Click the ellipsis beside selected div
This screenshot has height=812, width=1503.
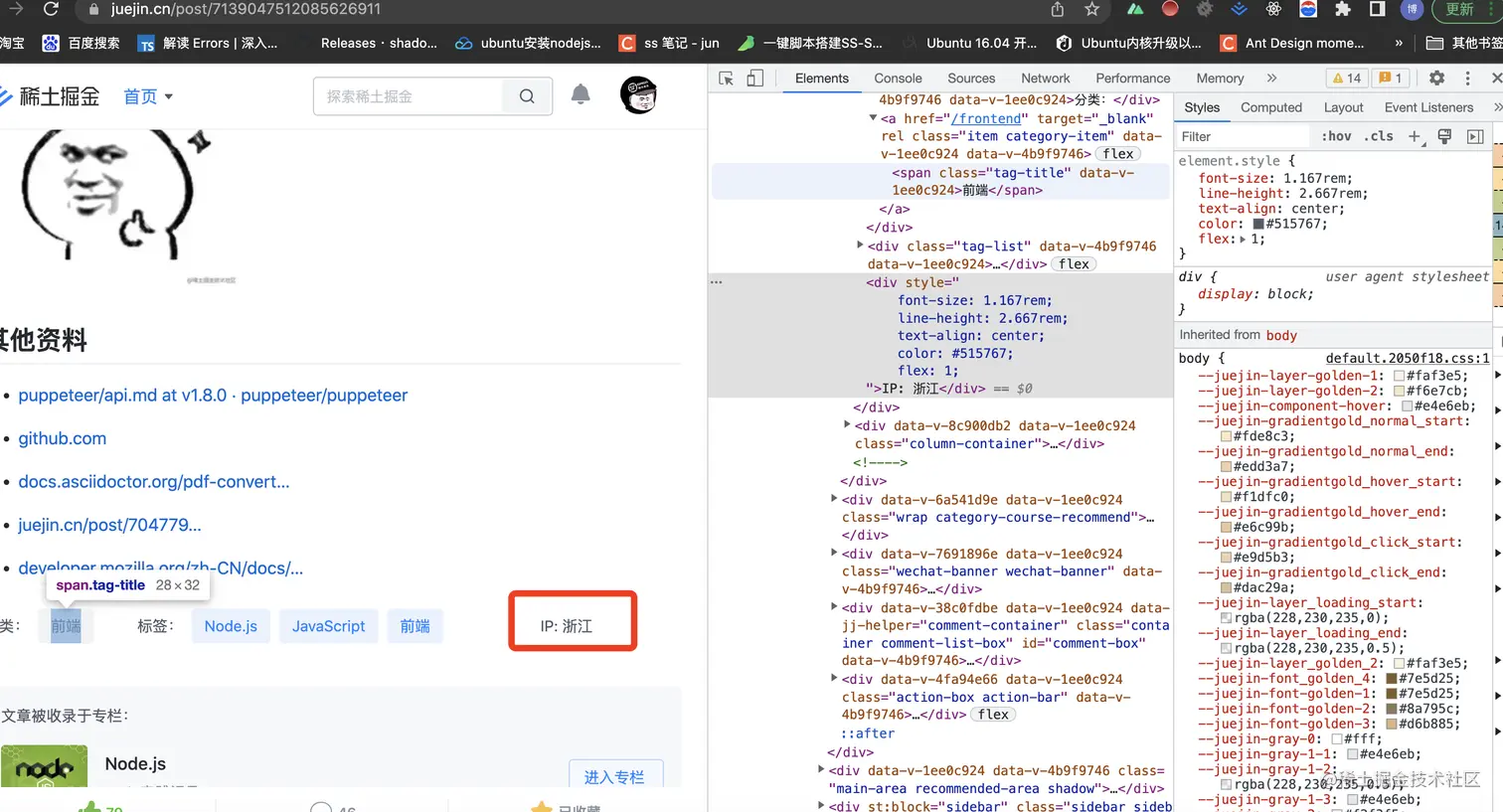tap(716, 282)
